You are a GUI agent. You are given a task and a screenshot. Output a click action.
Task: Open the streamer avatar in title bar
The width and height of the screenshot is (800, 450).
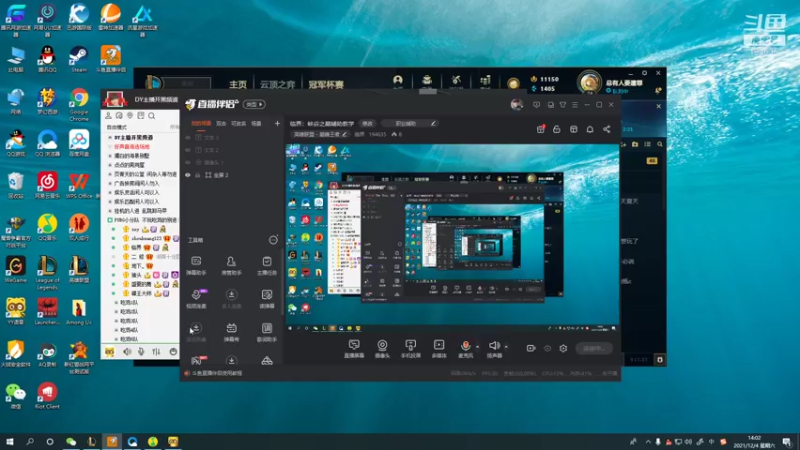click(x=517, y=105)
